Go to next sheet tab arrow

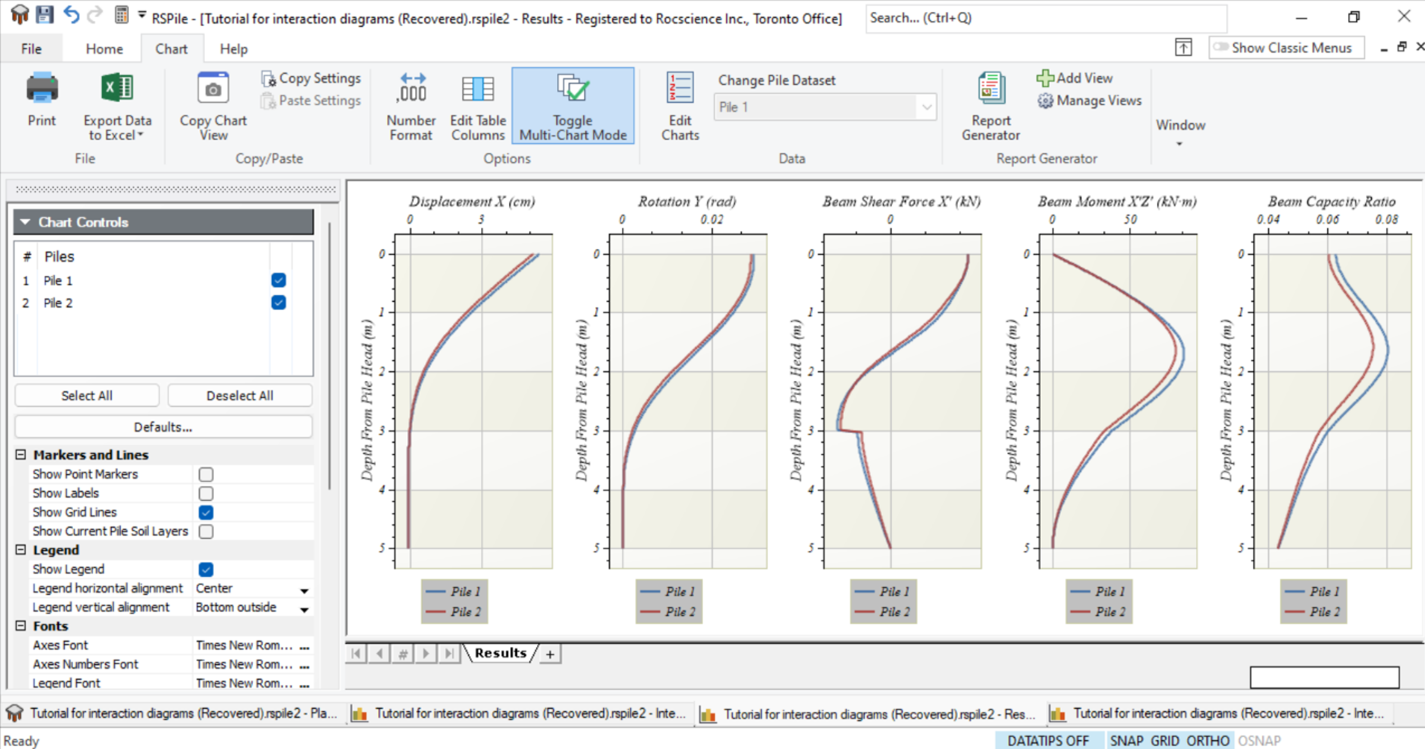(x=426, y=654)
